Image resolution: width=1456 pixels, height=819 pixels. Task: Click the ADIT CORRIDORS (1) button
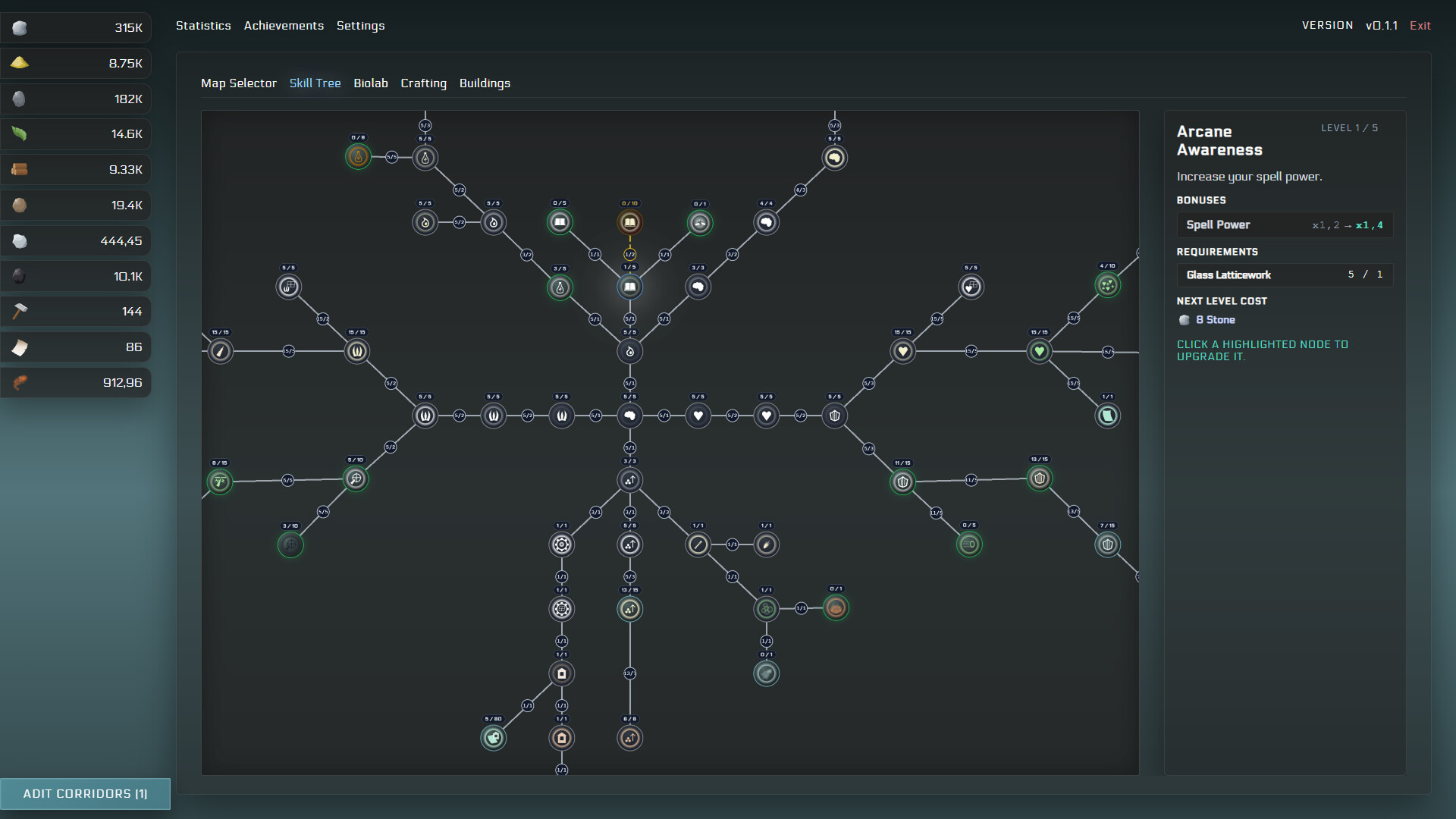(x=85, y=793)
